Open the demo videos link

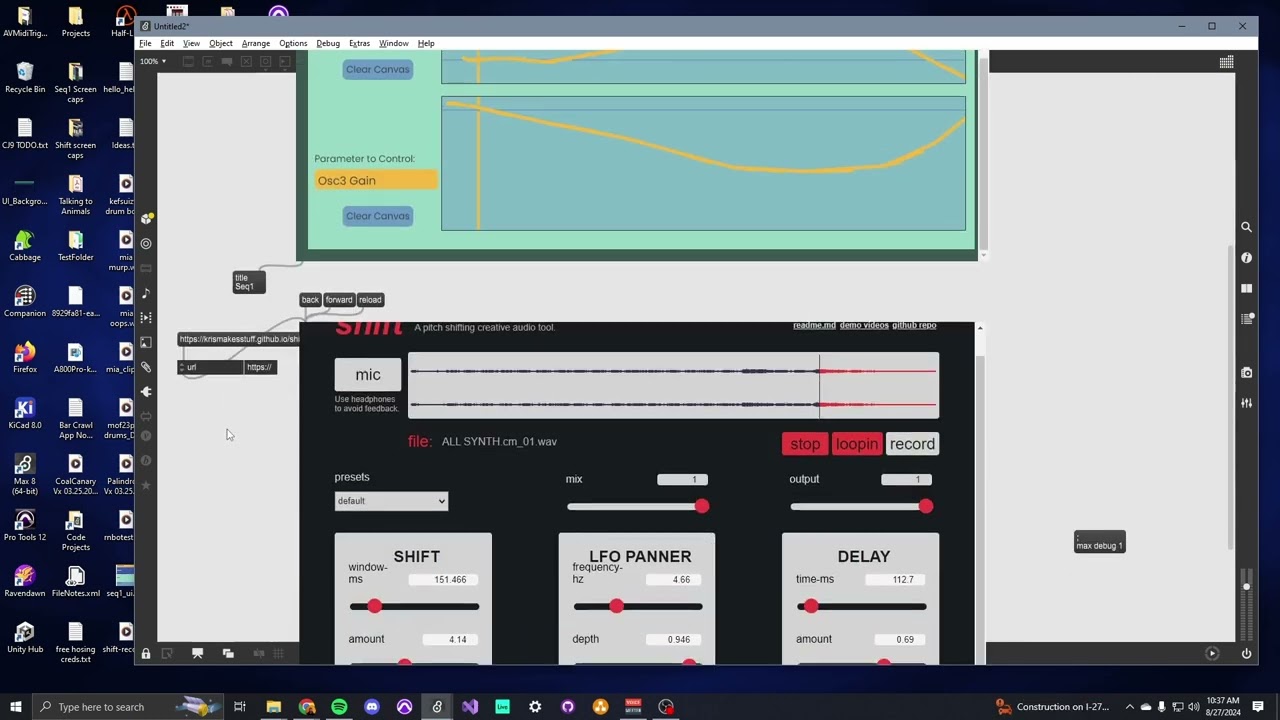pyautogui.click(x=864, y=325)
